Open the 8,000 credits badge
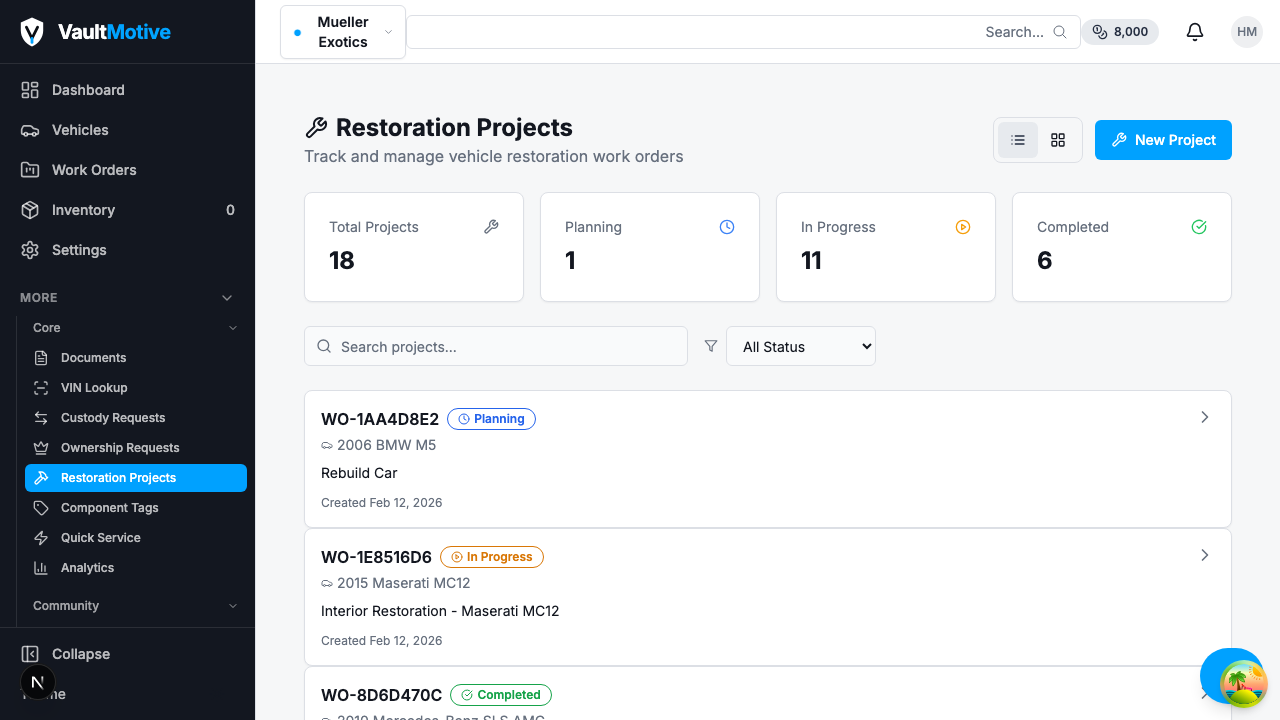The height and width of the screenshot is (720, 1280). tap(1120, 32)
